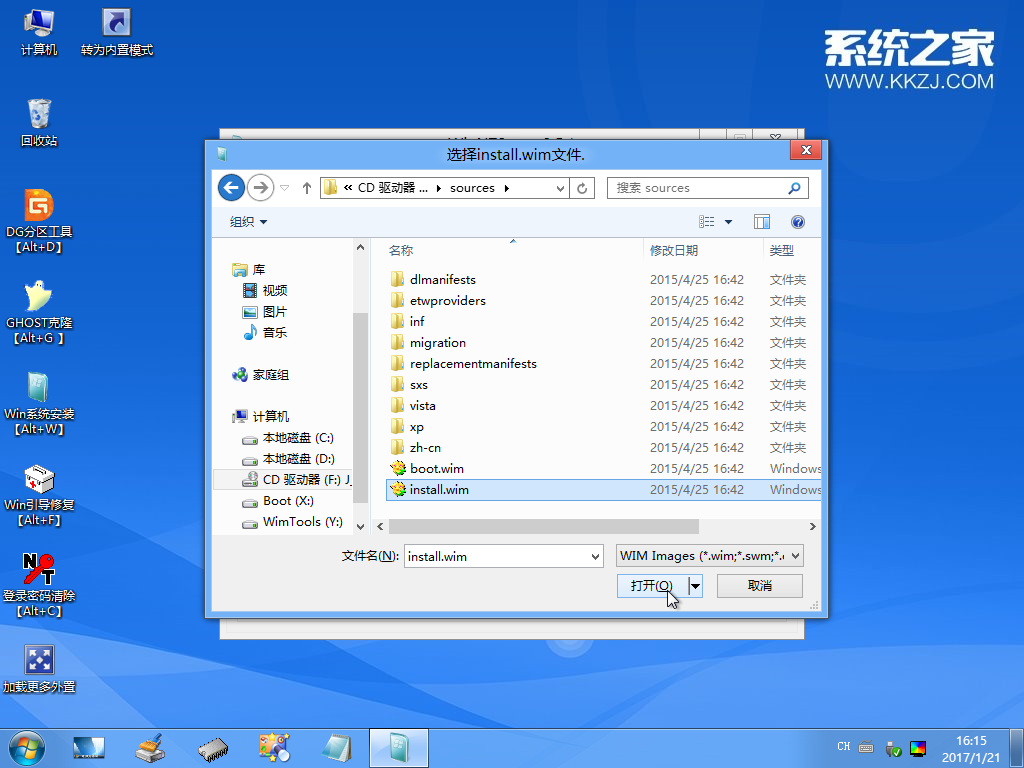
Task: Refresh the sources folder view
Action: pos(582,187)
